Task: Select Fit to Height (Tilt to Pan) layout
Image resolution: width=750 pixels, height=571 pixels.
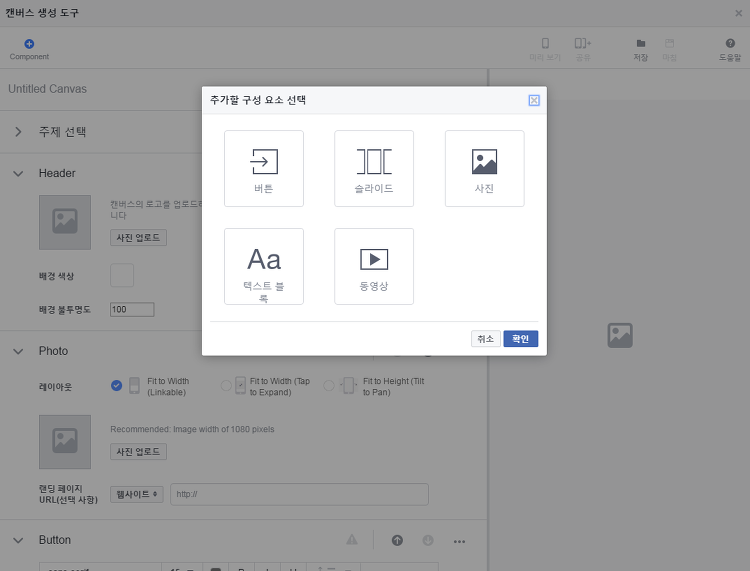Action: pyautogui.click(x=329, y=385)
